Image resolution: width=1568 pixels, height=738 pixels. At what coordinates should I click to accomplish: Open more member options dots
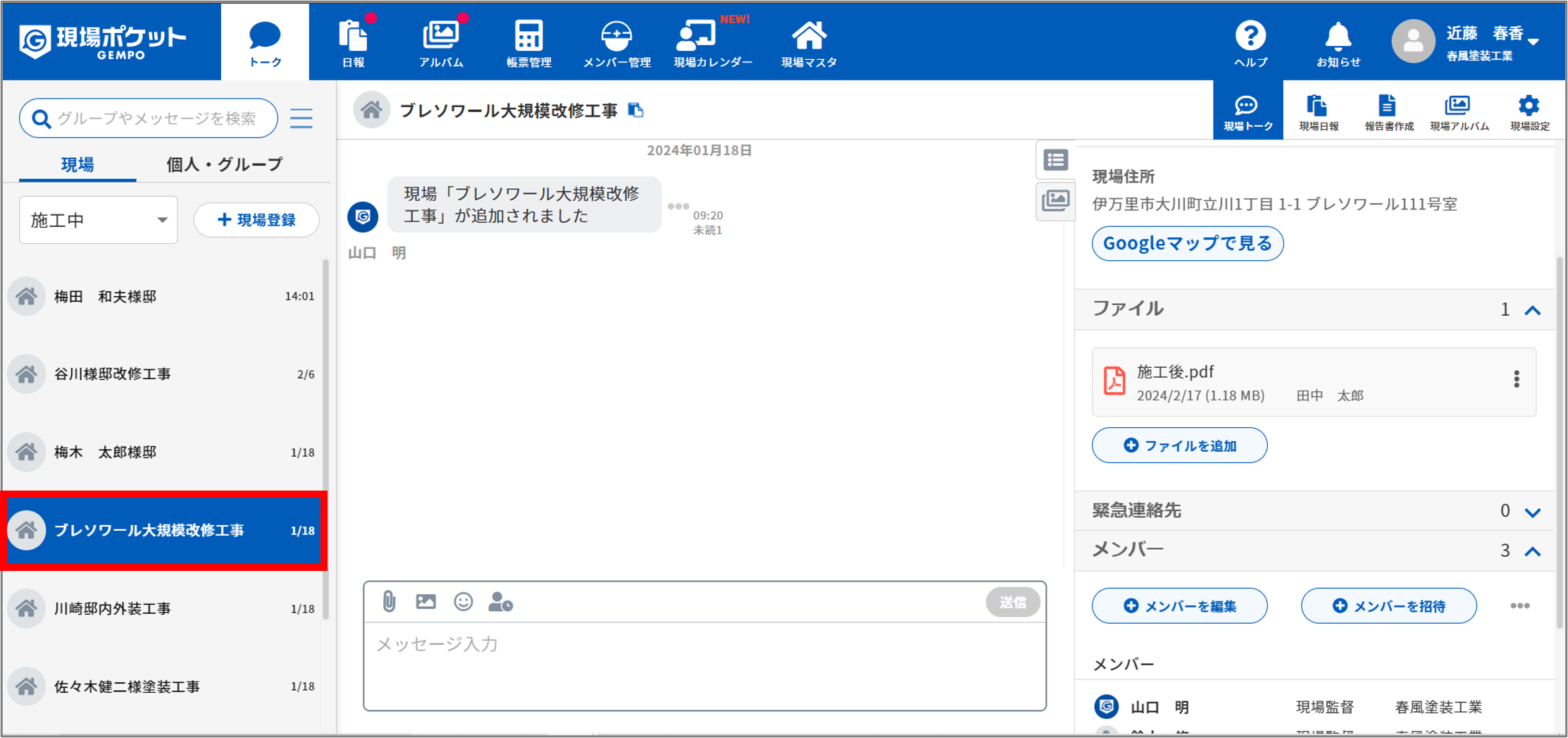pos(1519,605)
